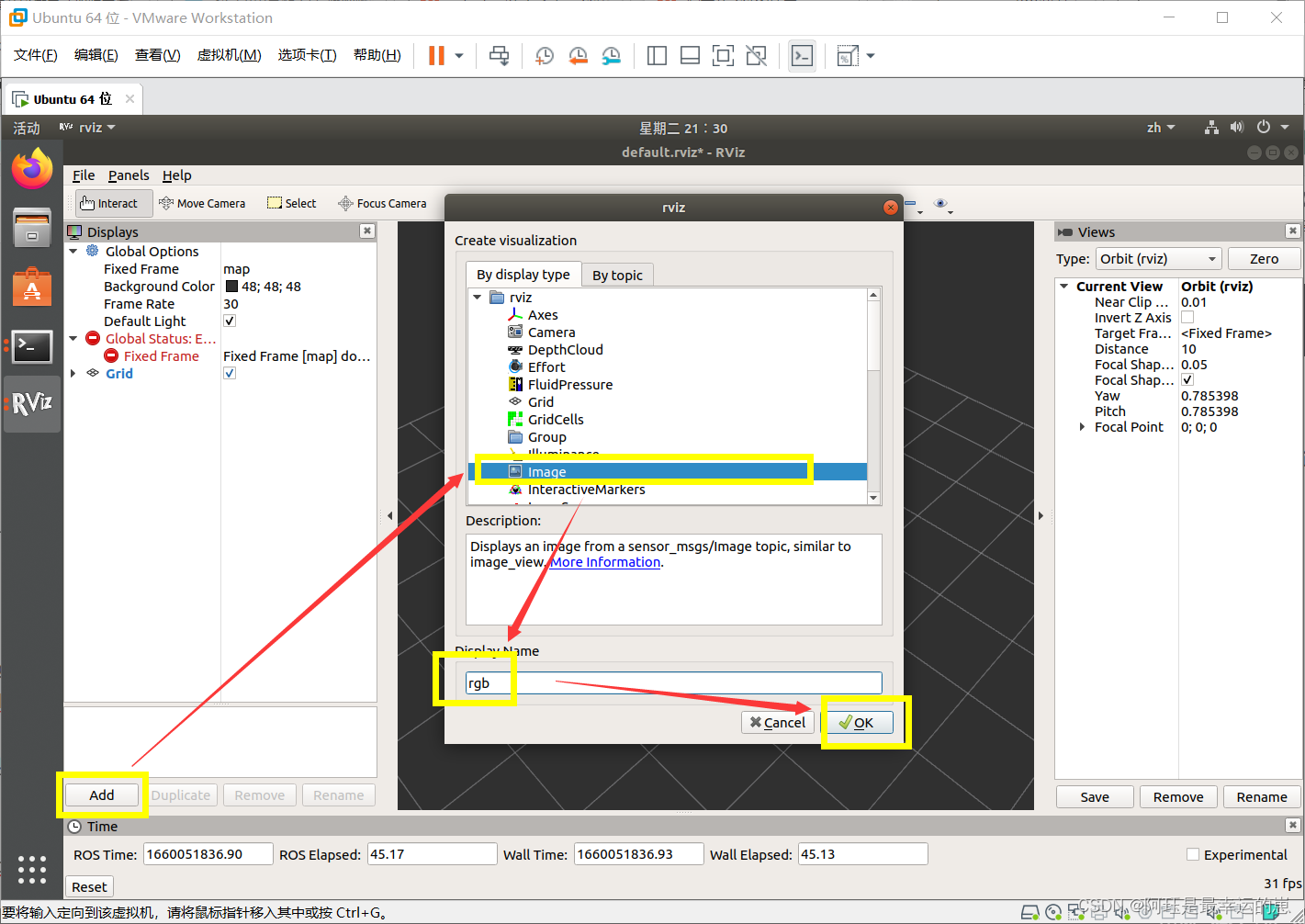Click the ROS Time value field
The image size is (1305, 924).
coord(208,854)
